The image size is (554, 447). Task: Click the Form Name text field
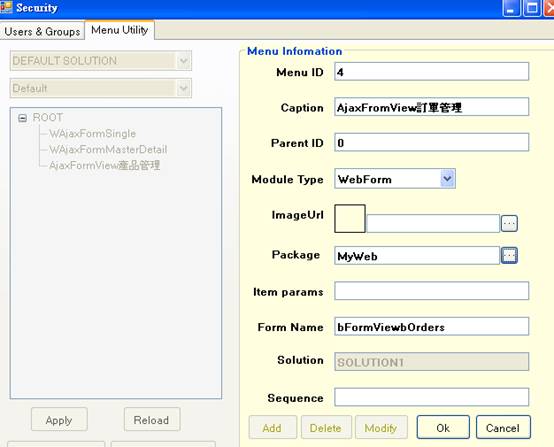[x=431, y=326]
